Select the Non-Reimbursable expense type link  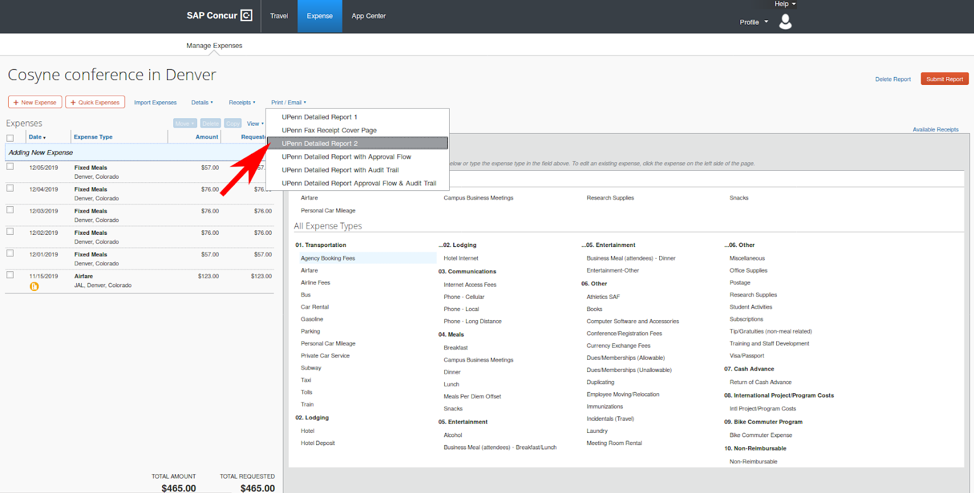click(x=753, y=461)
